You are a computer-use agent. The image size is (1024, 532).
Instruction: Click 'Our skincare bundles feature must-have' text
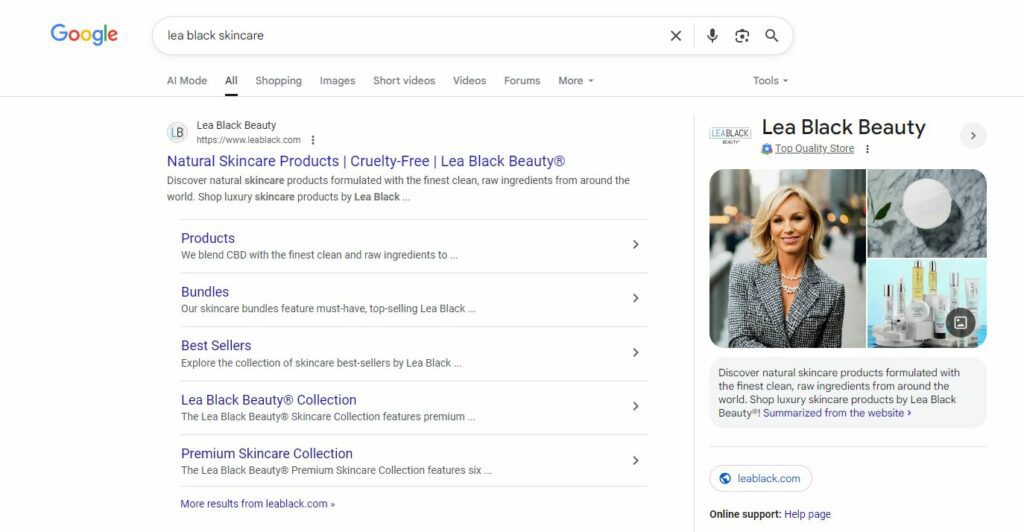328,309
